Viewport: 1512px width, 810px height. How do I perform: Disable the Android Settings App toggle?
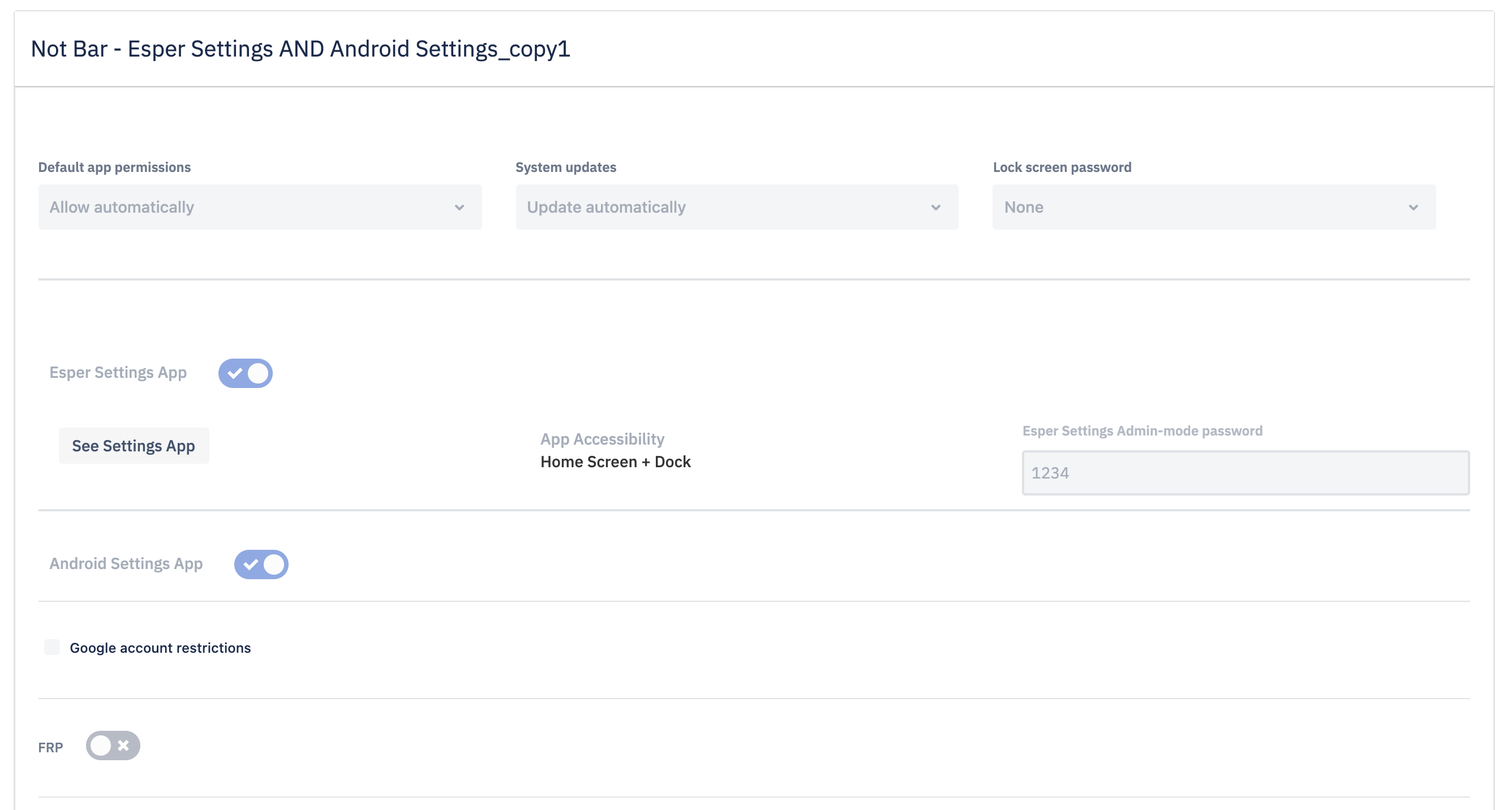[x=261, y=565]
